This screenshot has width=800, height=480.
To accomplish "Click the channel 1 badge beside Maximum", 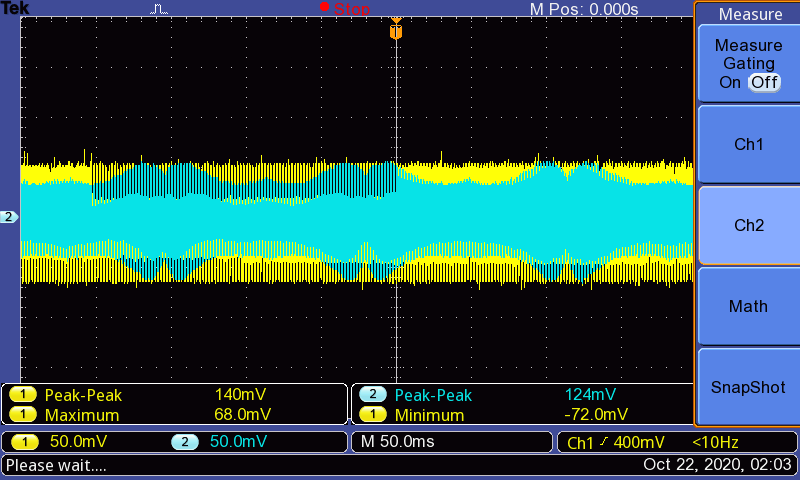I will coord(22,414).
